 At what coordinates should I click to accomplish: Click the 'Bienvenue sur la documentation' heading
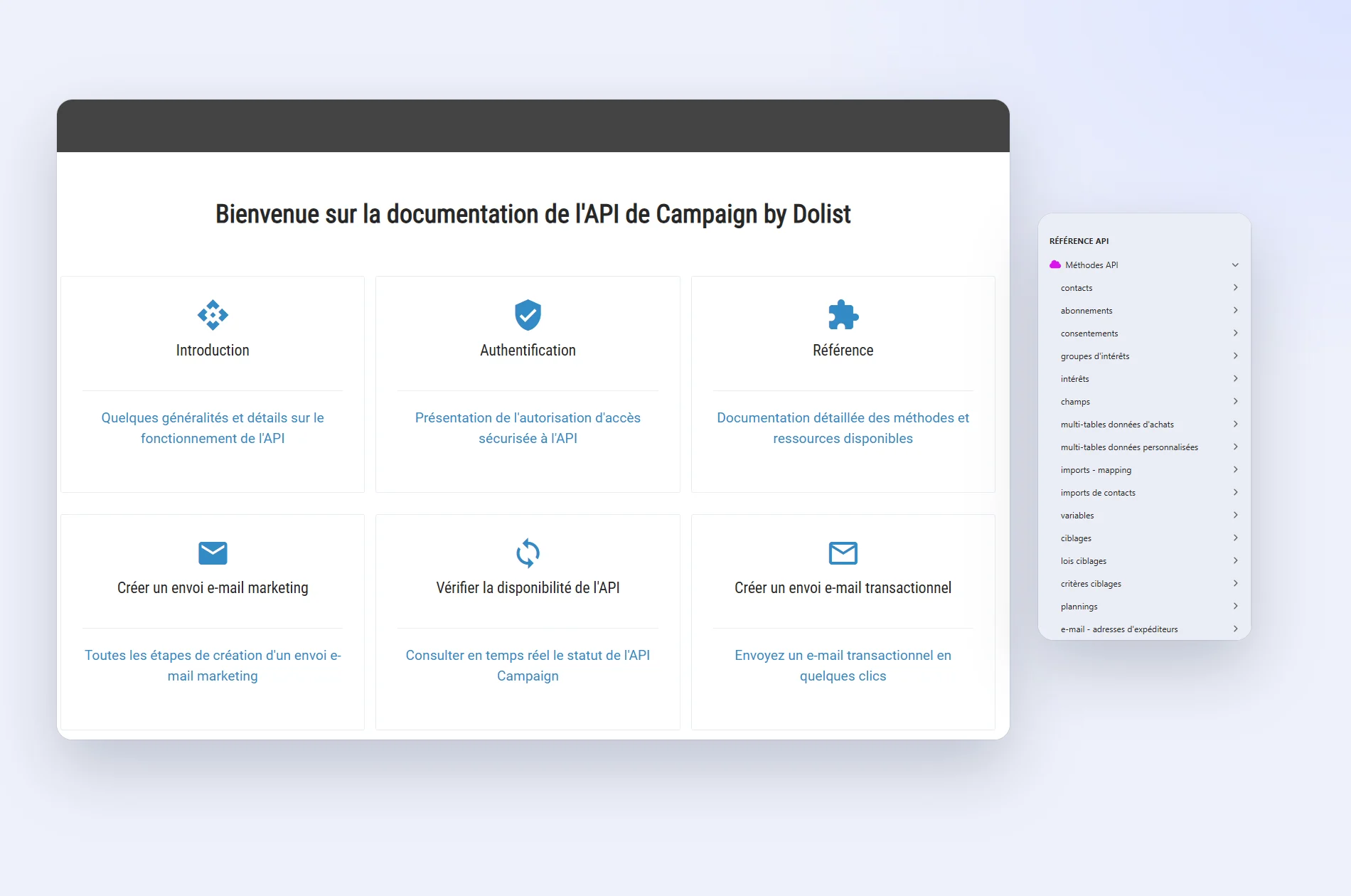pos(533,214)
